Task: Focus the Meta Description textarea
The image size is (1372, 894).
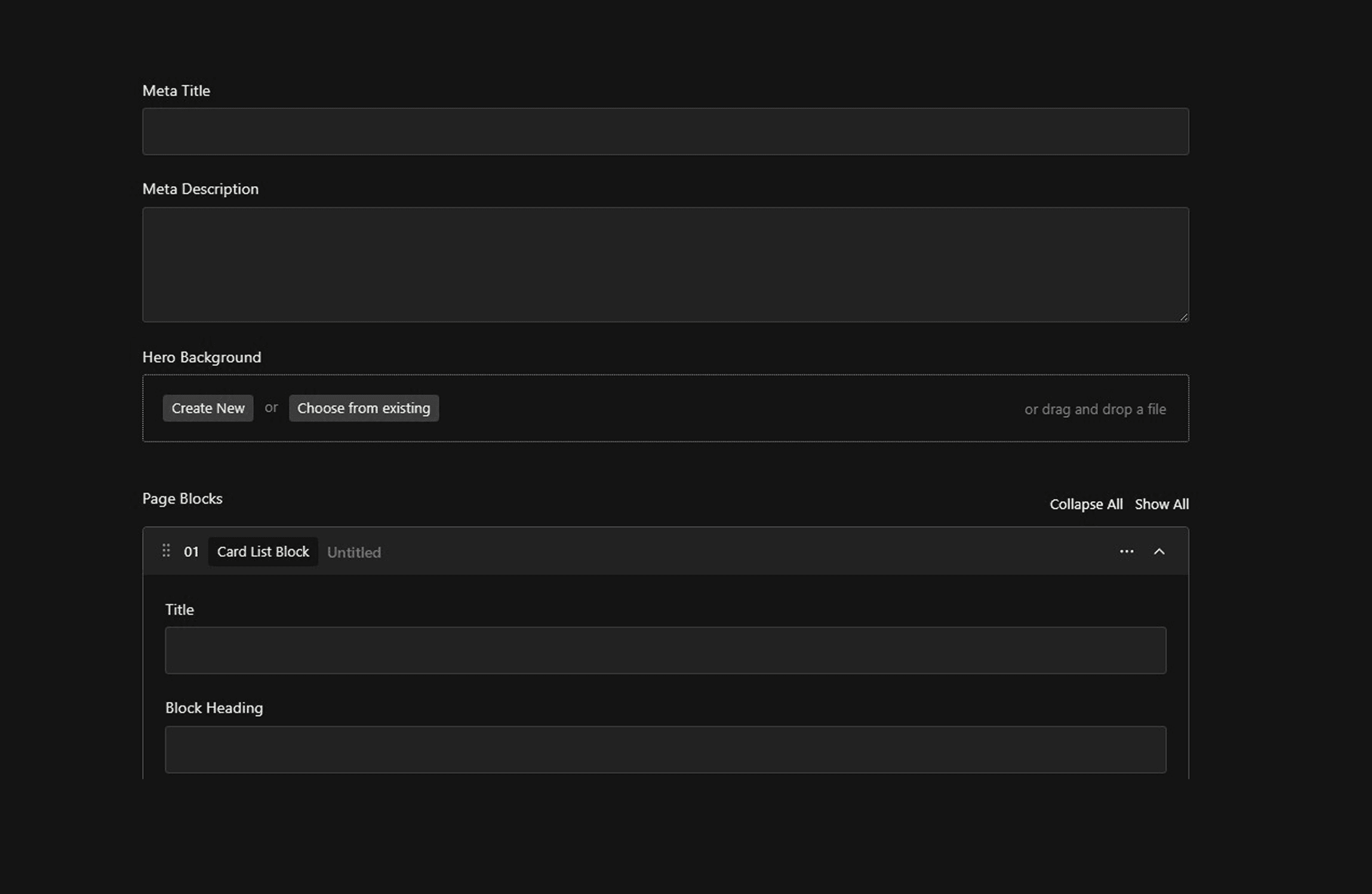Action: (x=665, y=264)
